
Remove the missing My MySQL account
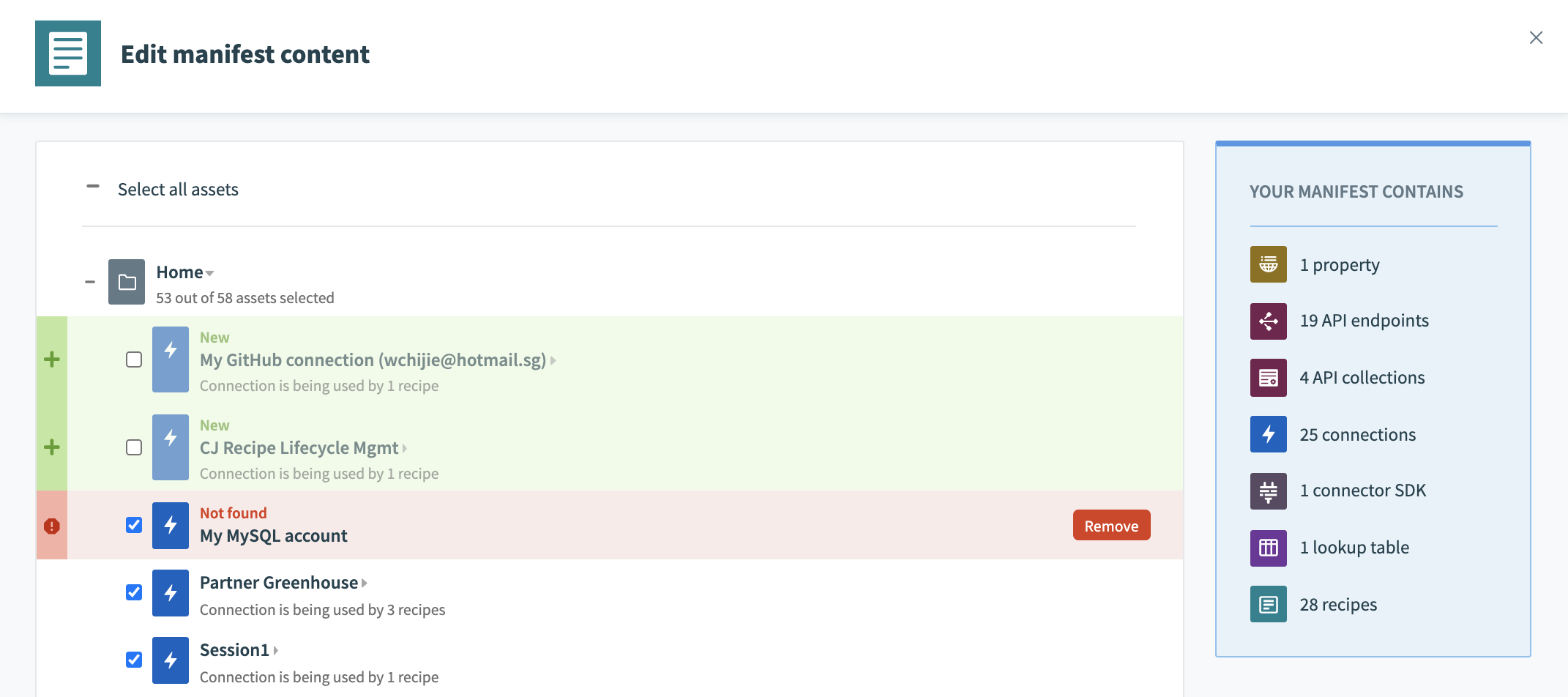tap(1110, 526)
